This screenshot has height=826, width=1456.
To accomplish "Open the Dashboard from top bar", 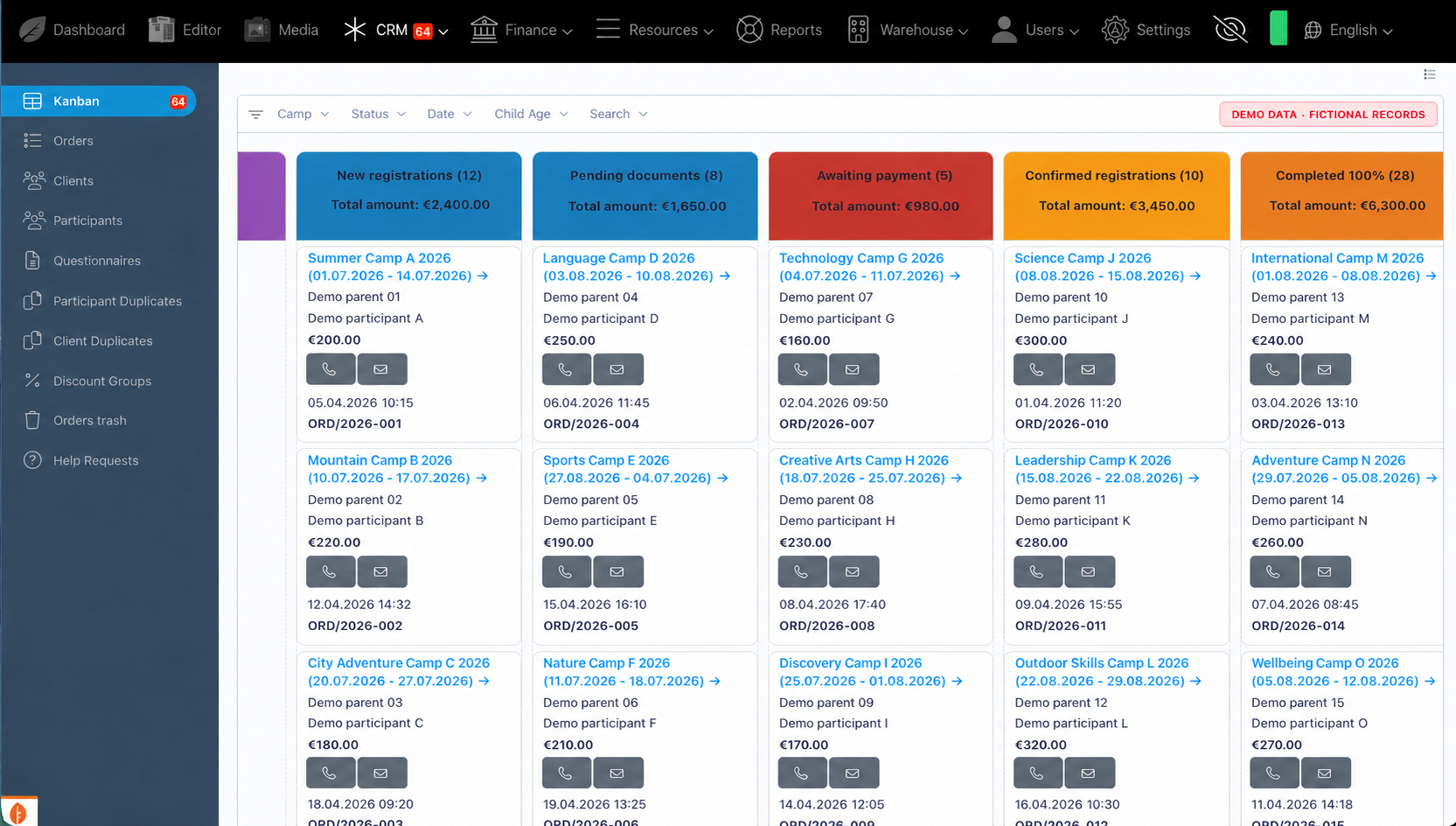I will (72, 30).
